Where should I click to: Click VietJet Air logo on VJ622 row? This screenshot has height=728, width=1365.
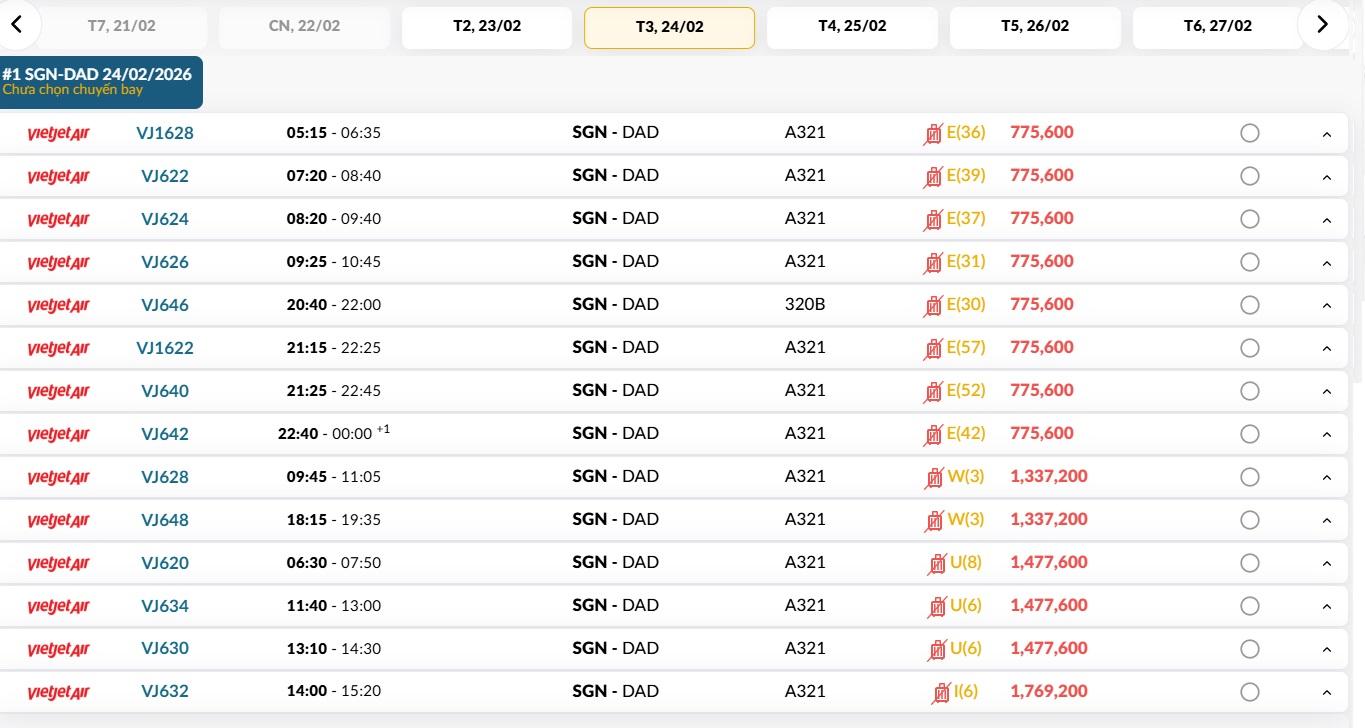coord(58,176)
